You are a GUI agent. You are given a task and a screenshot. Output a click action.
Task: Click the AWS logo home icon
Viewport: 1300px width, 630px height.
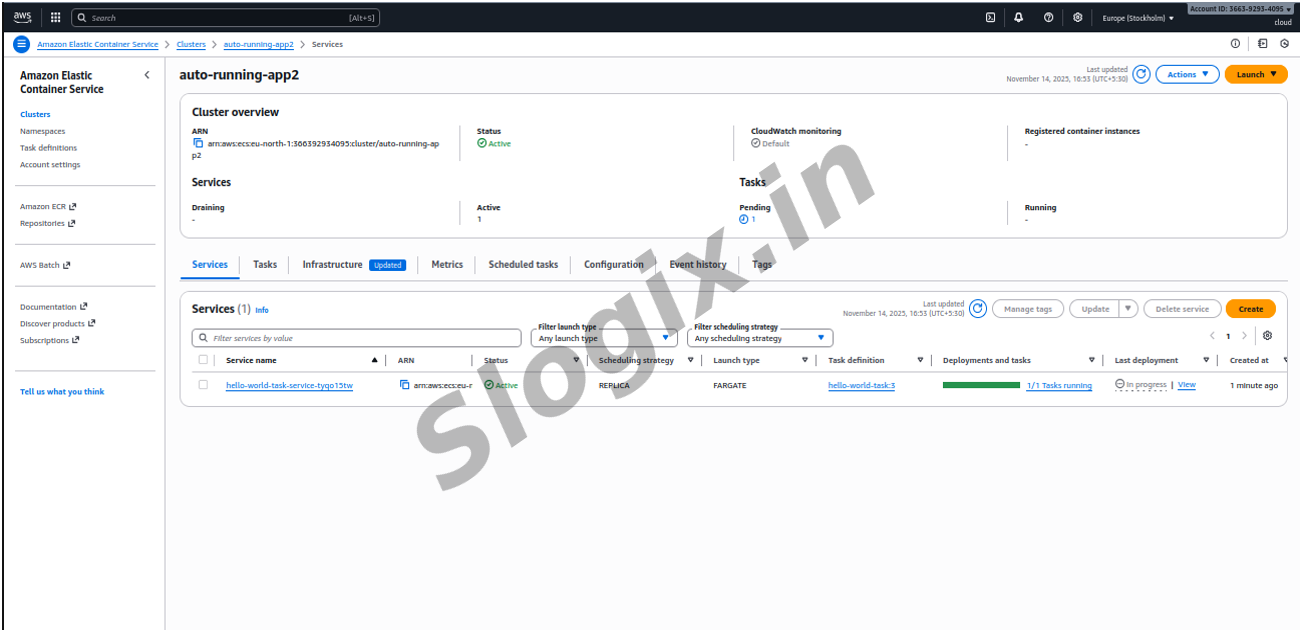point(23,17)
